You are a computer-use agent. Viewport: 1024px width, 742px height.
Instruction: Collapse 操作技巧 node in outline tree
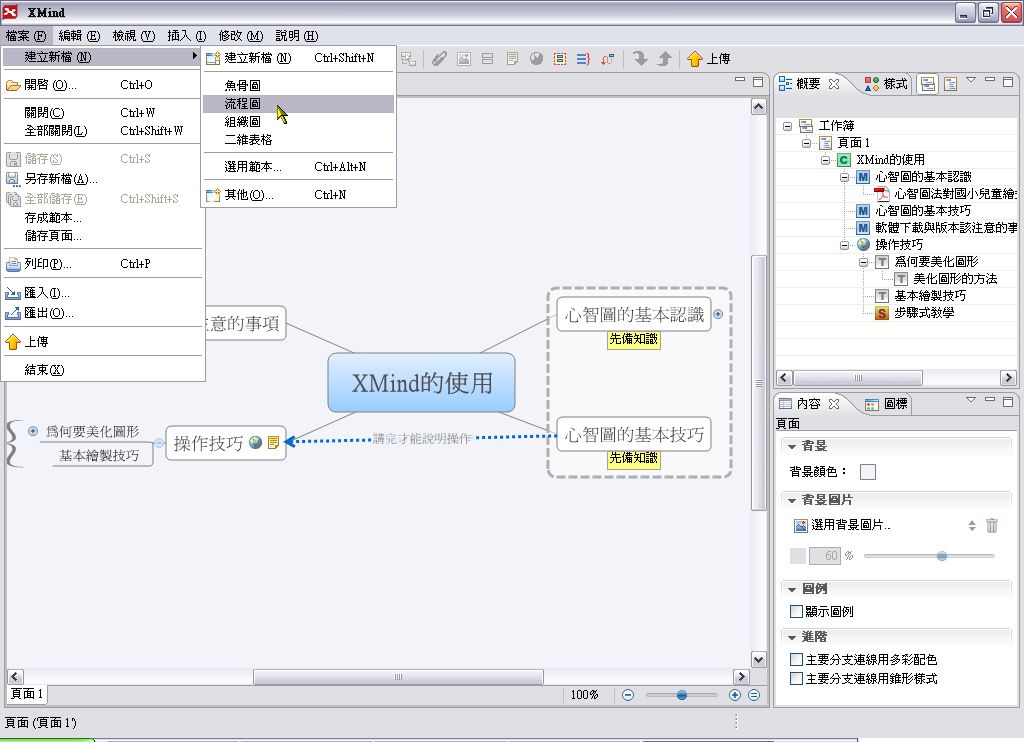pos(844,245)
